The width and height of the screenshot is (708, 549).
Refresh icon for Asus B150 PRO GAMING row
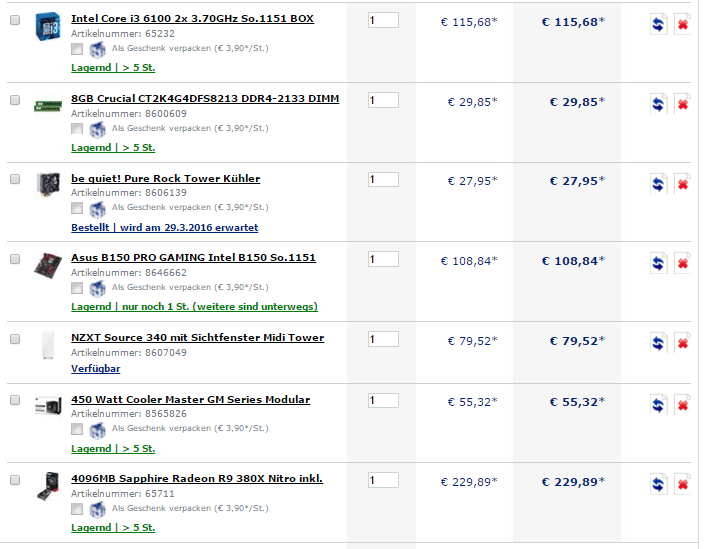tap(658, 263)
